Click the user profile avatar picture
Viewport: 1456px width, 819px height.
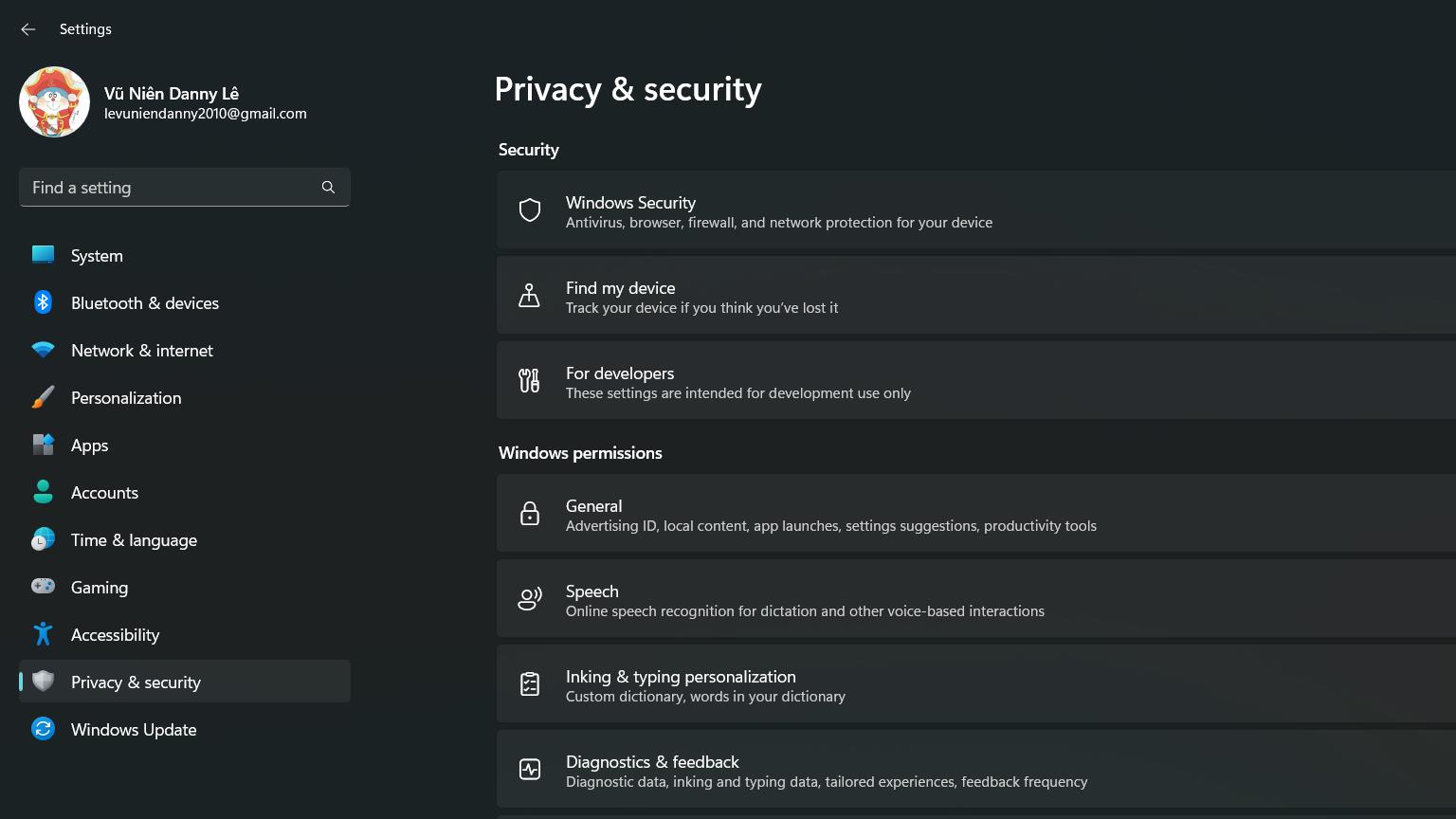point(54,102)
